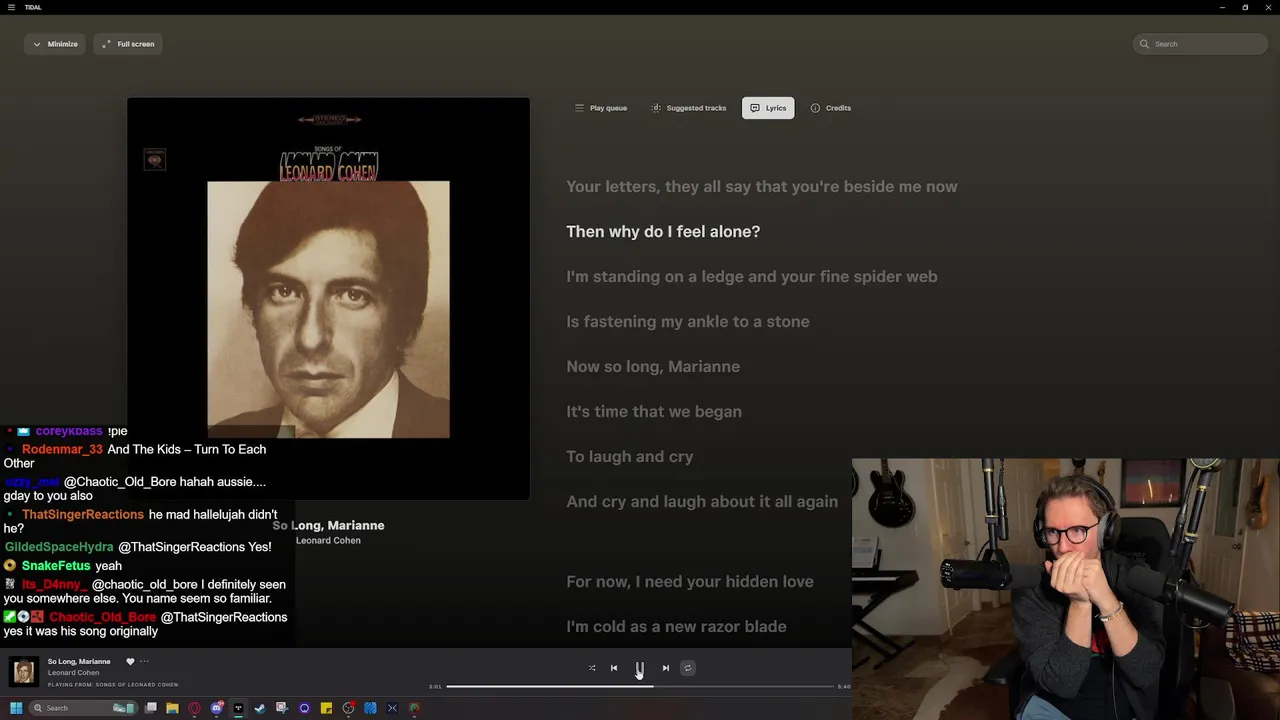
Task: Click small album thumbnail in player bar
Action: pos(24,672)
